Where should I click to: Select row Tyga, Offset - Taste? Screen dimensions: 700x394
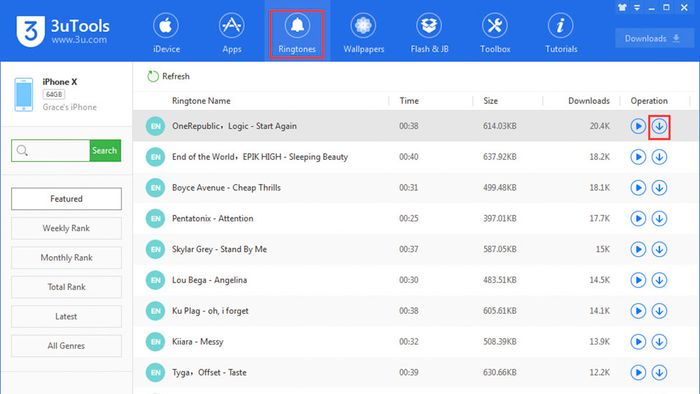pos(415,373)
